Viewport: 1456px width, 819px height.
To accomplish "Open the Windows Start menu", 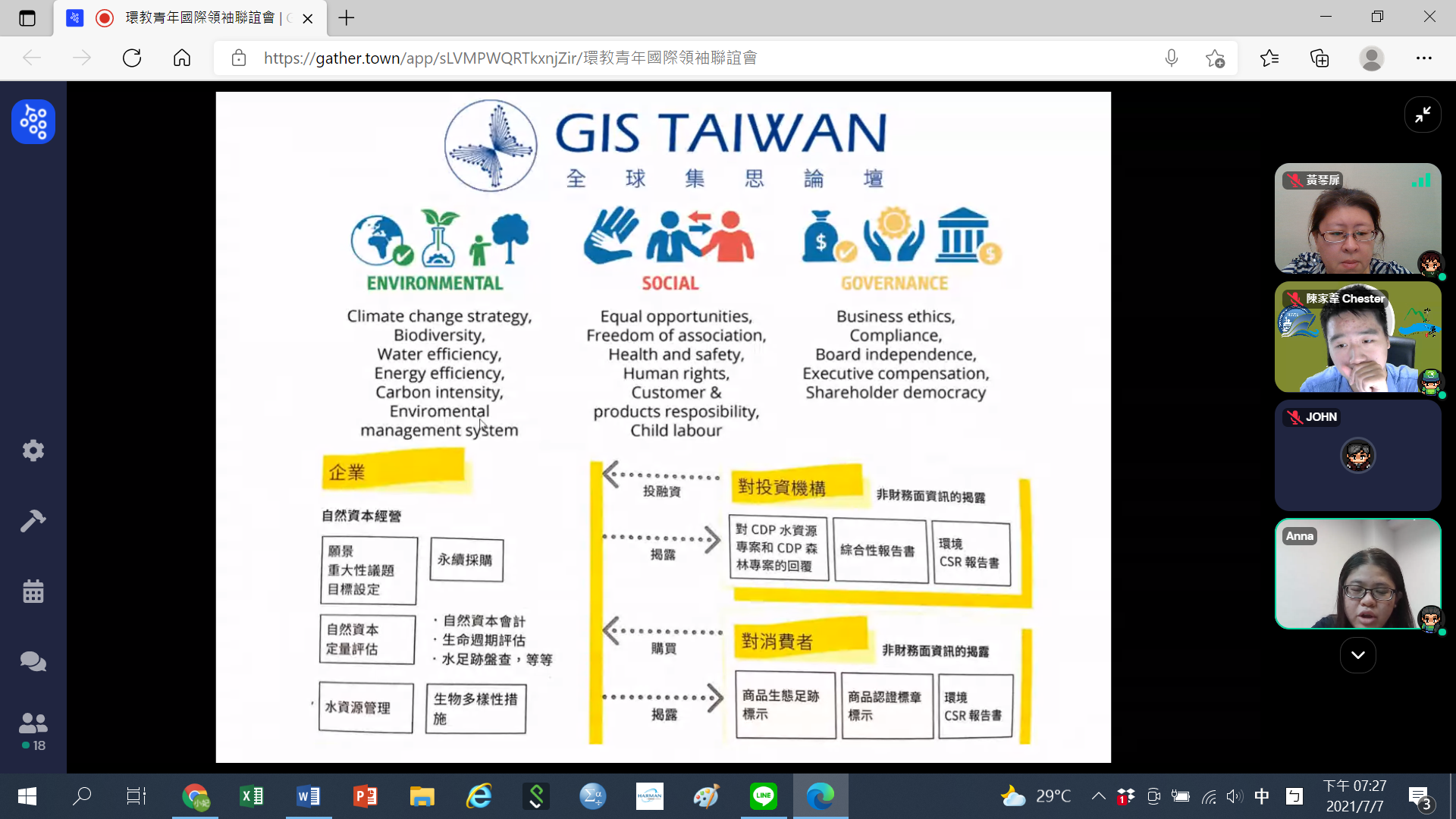I will [27, 796].
